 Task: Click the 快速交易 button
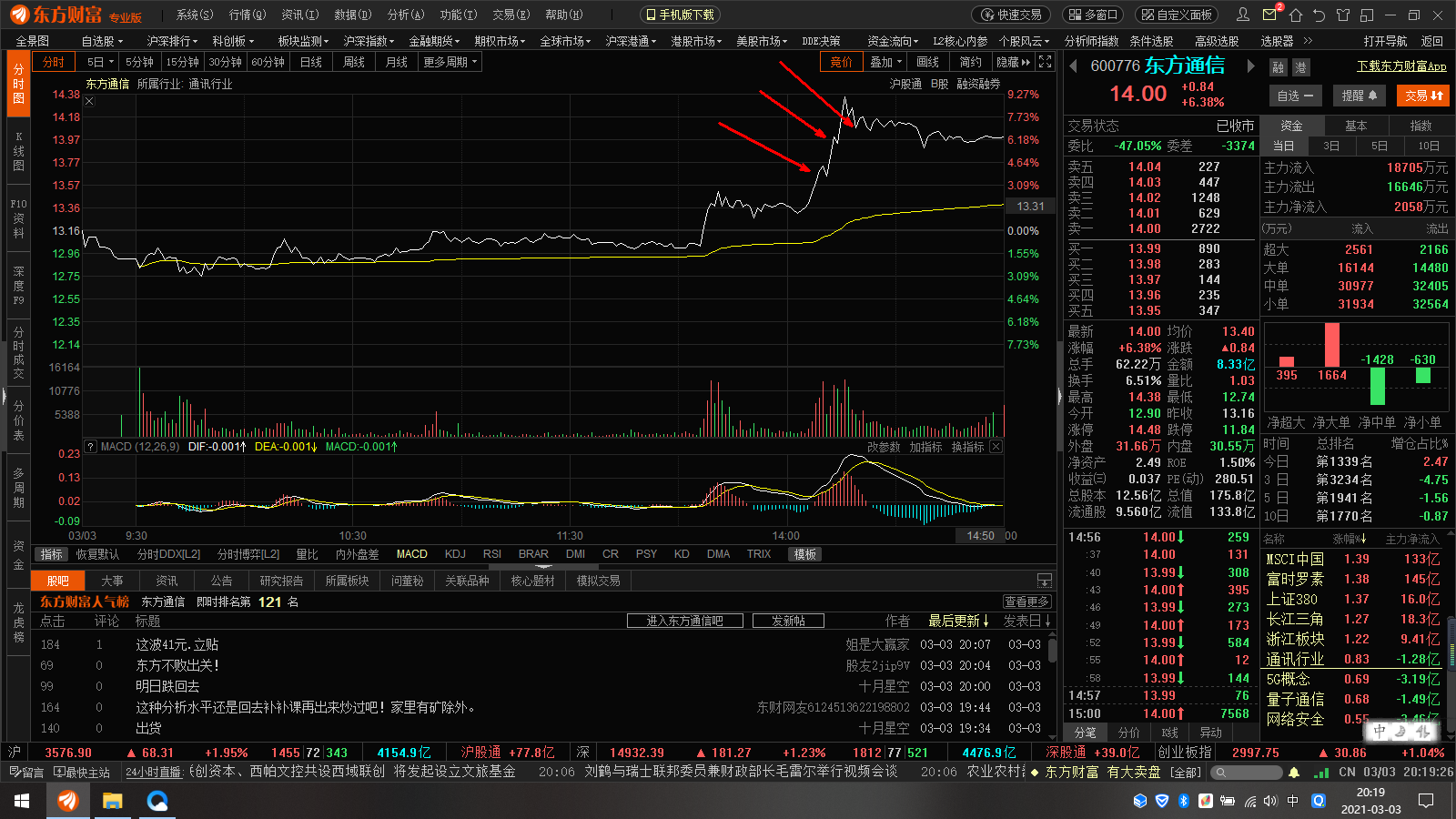(x=1011, y=15)
